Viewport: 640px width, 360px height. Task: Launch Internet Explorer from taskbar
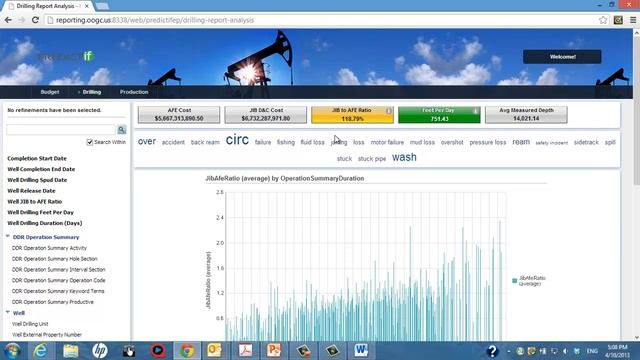pos(40,351)
